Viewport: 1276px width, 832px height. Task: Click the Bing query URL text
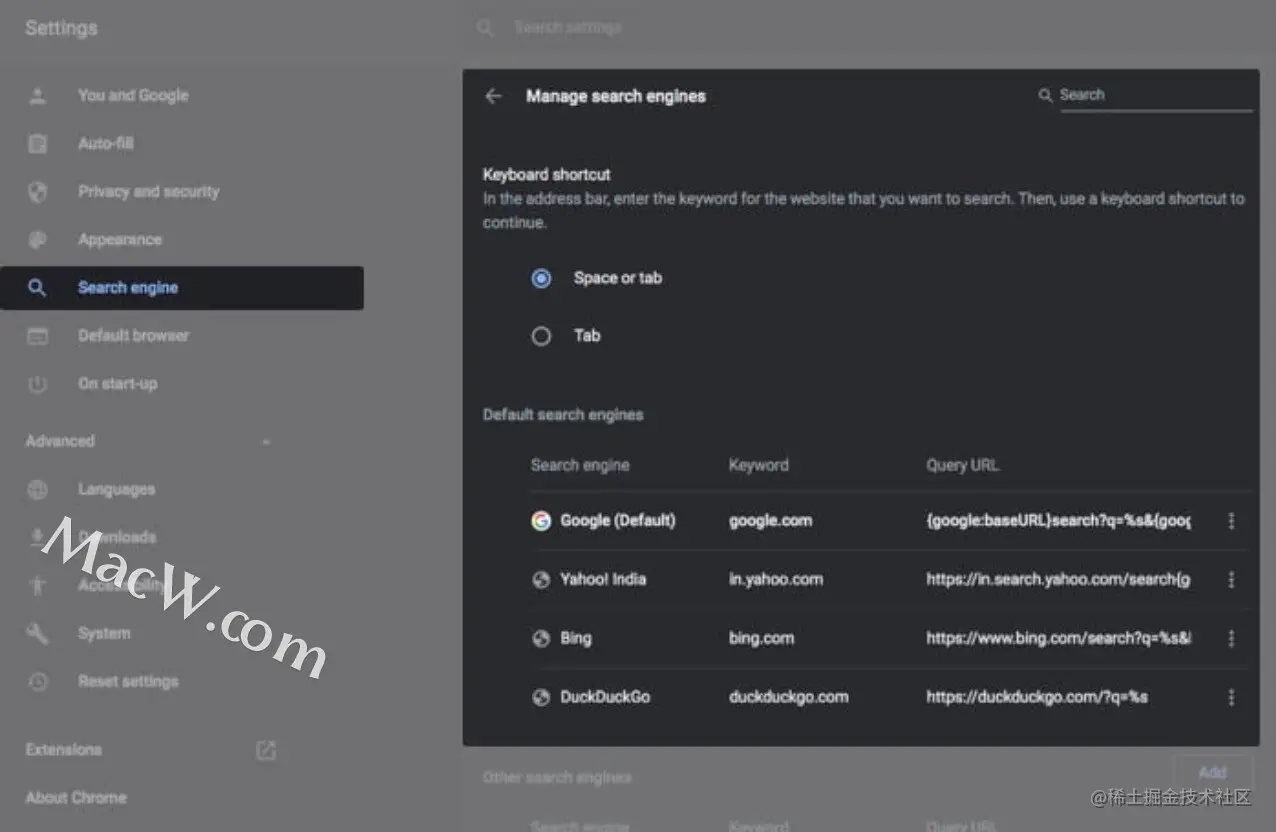pos(1059,638)
